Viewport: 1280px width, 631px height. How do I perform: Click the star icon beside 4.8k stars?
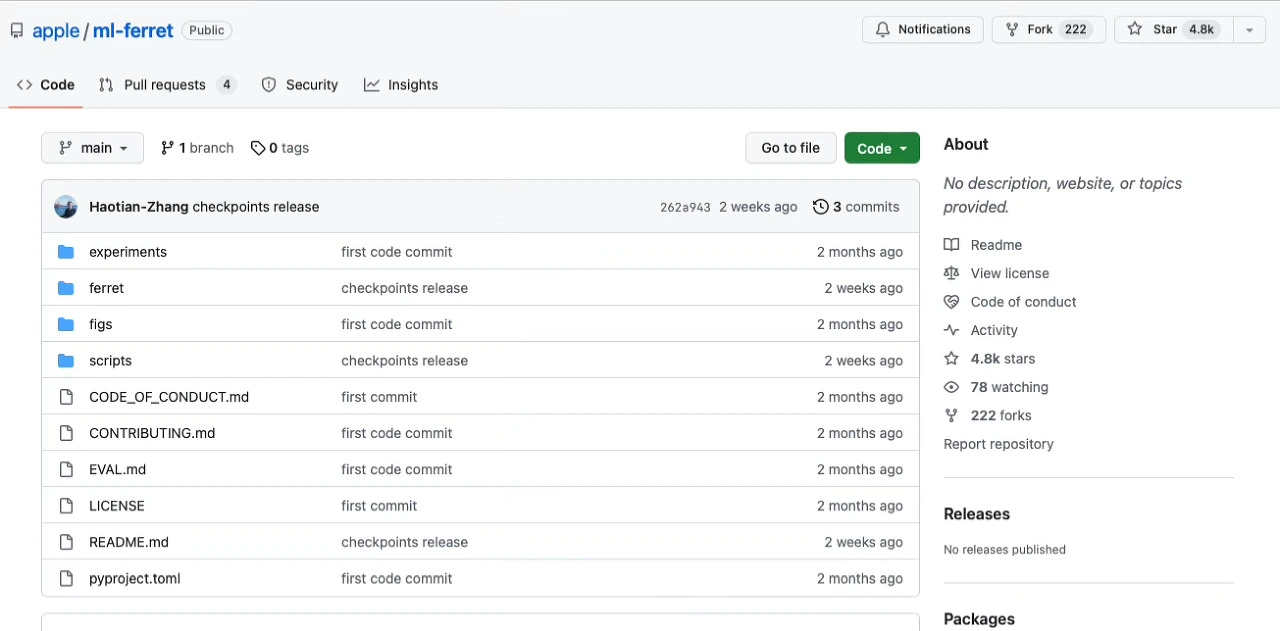coord(952,359)
